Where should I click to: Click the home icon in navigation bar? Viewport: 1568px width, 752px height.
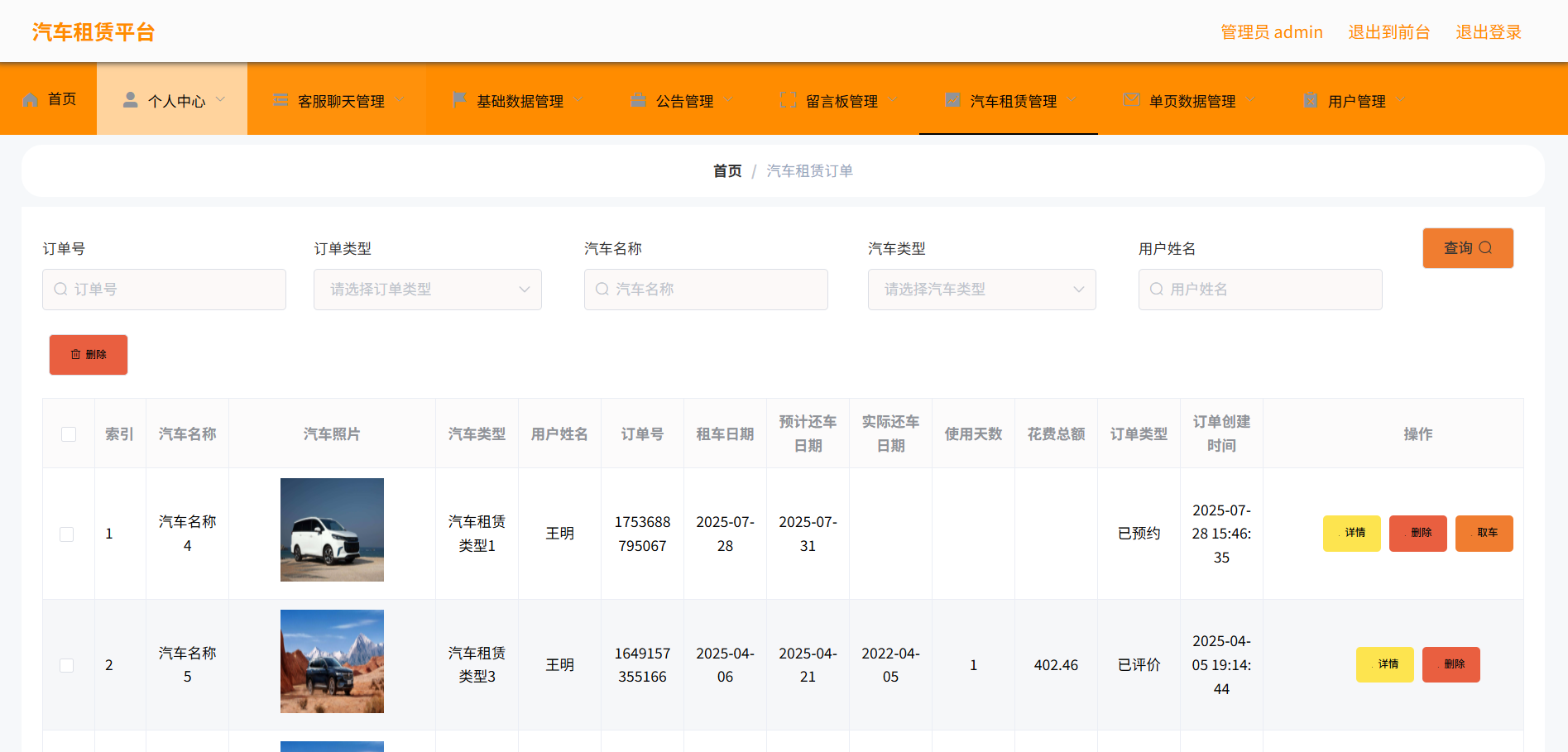click(31, 100)
